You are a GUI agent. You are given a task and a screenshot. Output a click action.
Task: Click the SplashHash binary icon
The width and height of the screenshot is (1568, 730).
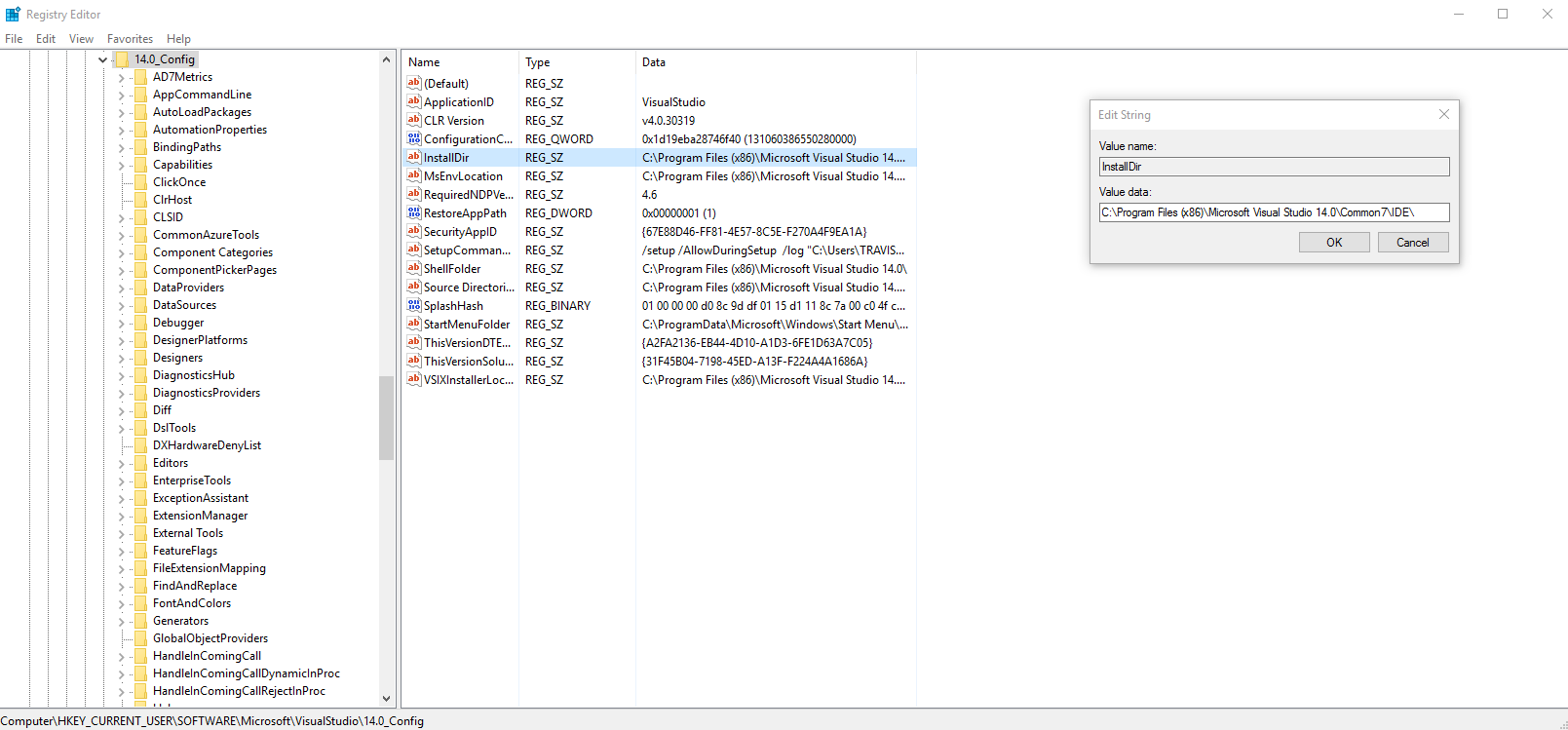click(x=414, y=305)
